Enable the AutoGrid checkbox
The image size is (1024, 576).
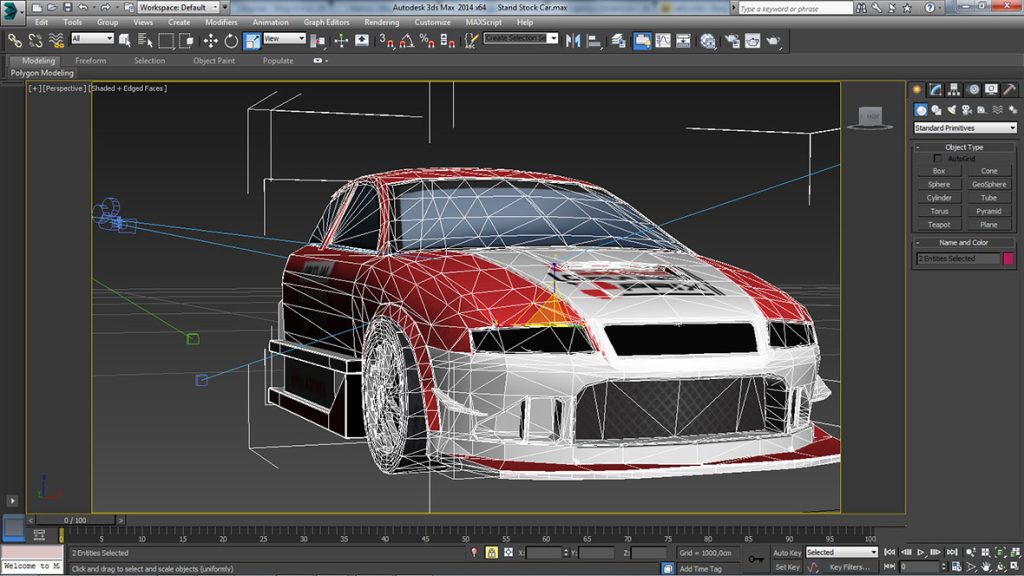[x=937, y=159]
